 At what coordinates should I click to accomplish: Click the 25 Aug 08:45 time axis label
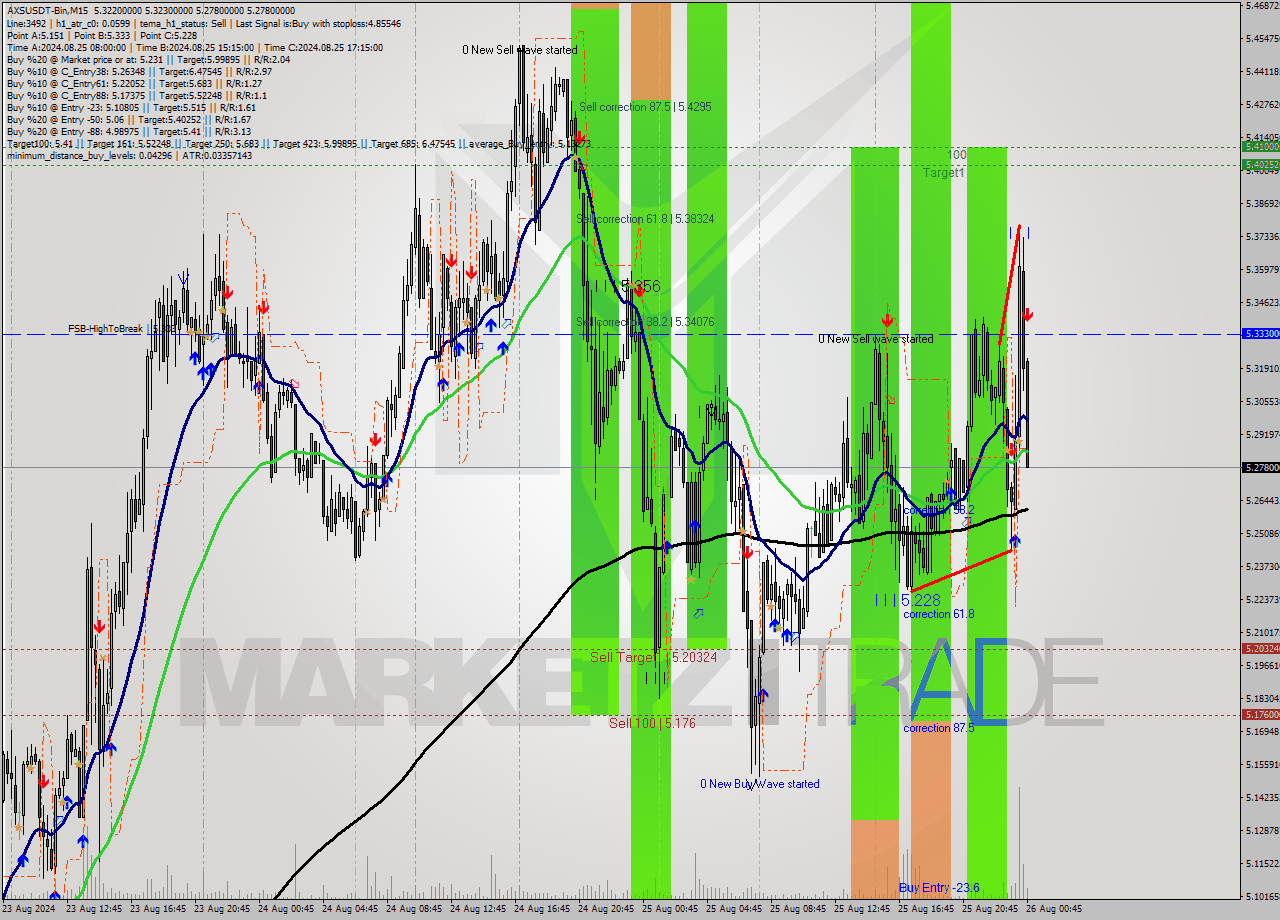coord(797,909)
